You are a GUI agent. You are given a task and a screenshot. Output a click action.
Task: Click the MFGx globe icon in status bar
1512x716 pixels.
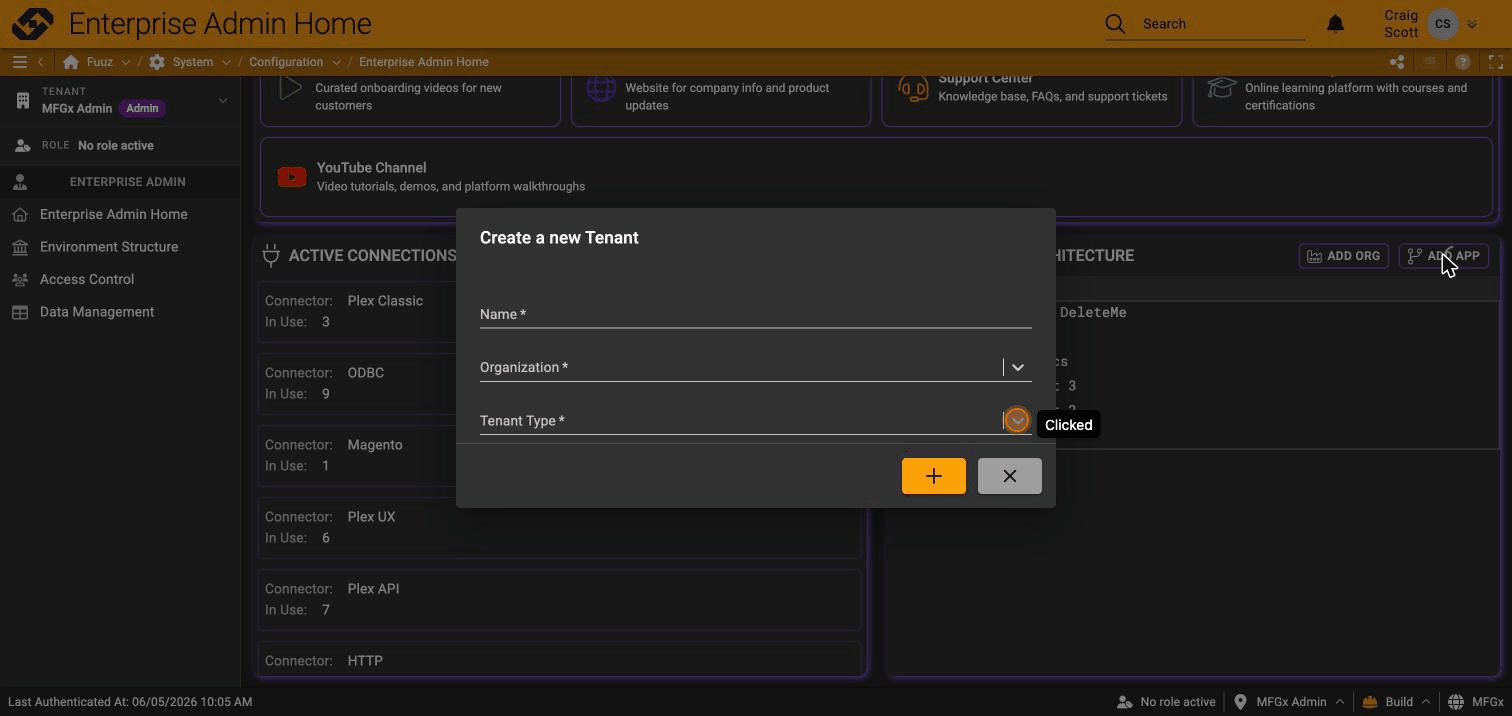coord(1456,702)
